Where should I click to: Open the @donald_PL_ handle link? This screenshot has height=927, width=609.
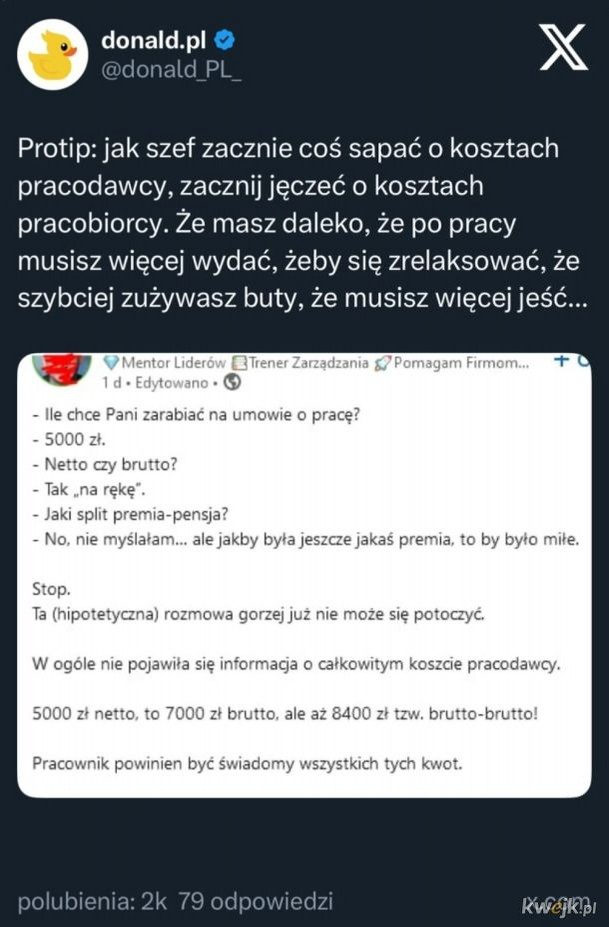tap(171, 67)
